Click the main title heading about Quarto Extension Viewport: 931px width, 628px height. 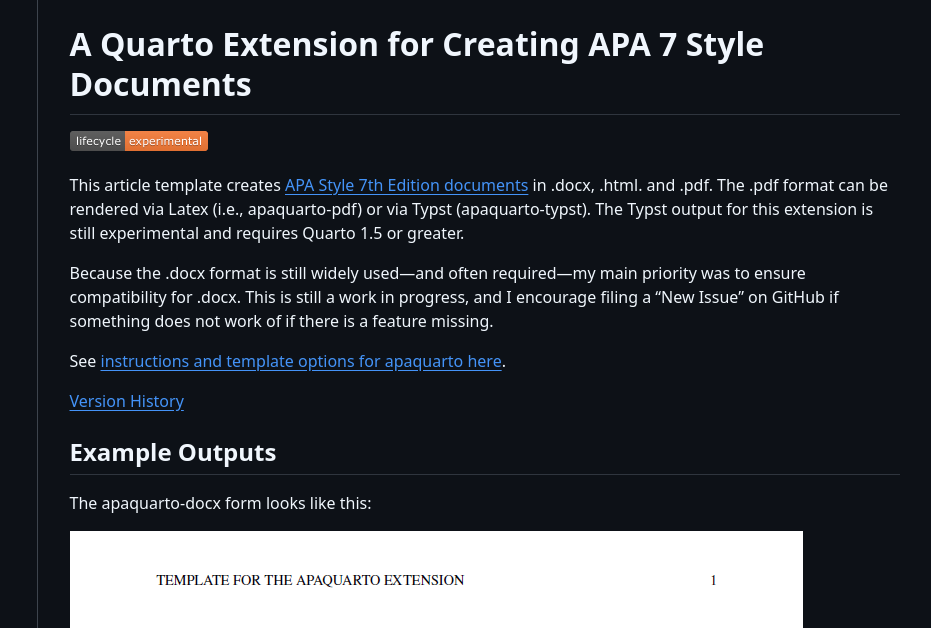tap(416, 64)
